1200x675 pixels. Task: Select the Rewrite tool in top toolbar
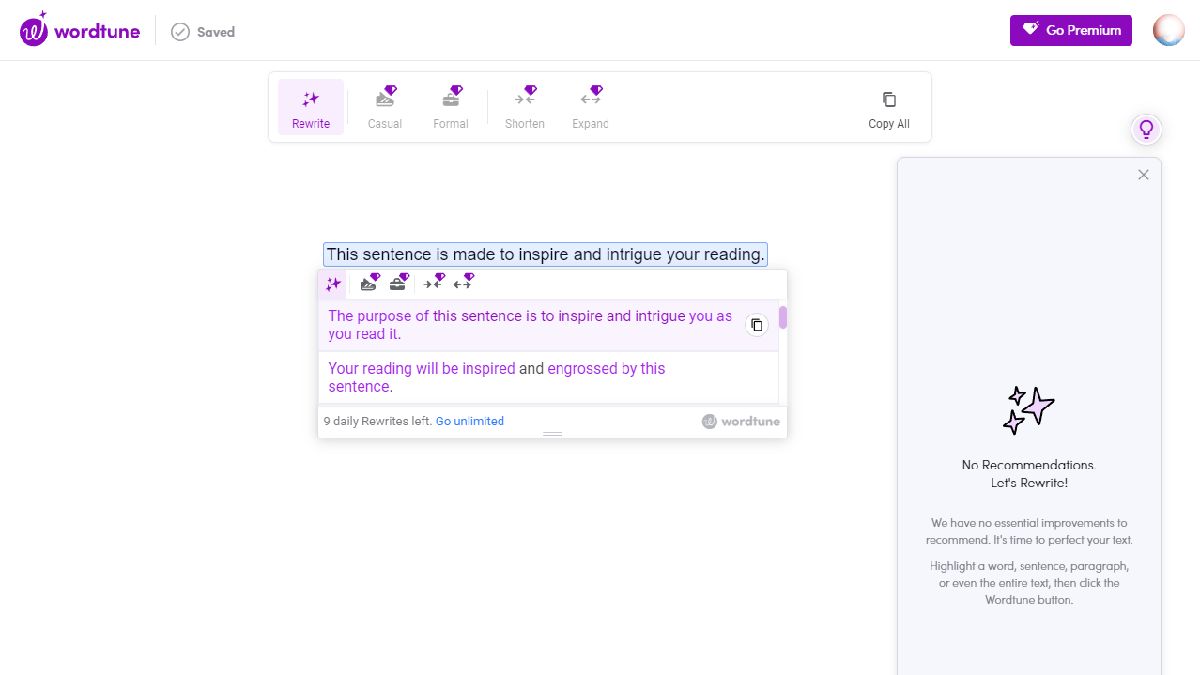[311, 108]
